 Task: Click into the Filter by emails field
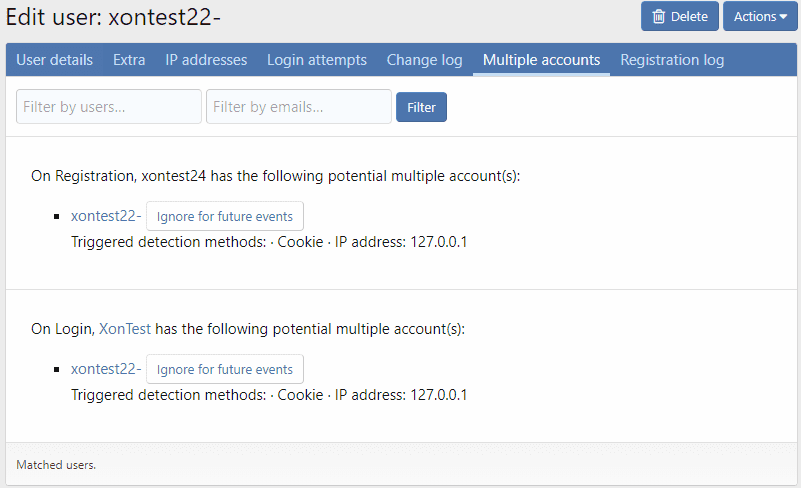coord(298,107)
